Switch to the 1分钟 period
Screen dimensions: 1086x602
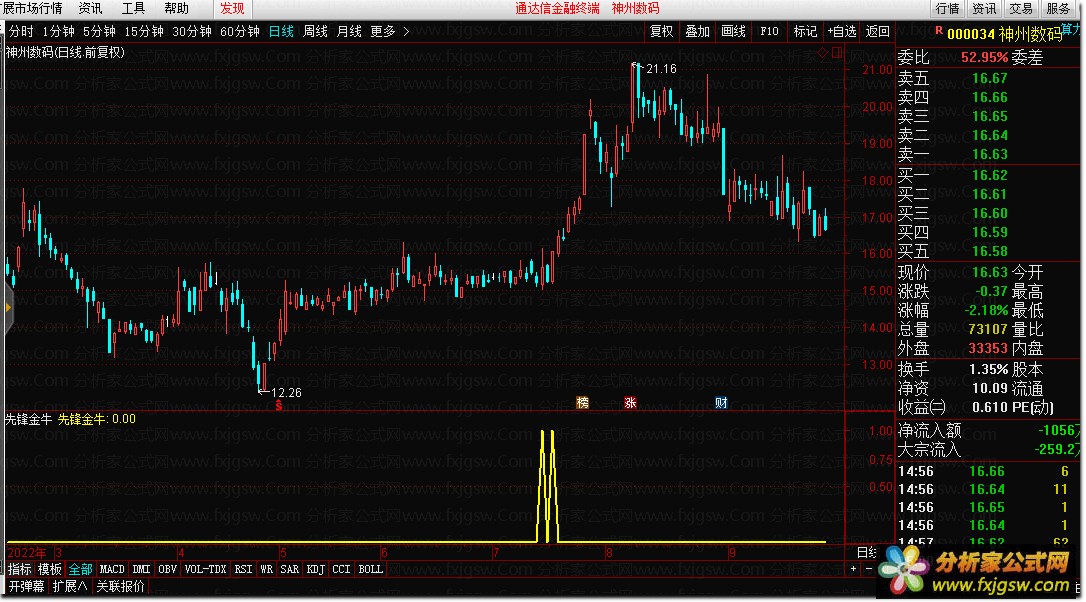click(58, 31)
